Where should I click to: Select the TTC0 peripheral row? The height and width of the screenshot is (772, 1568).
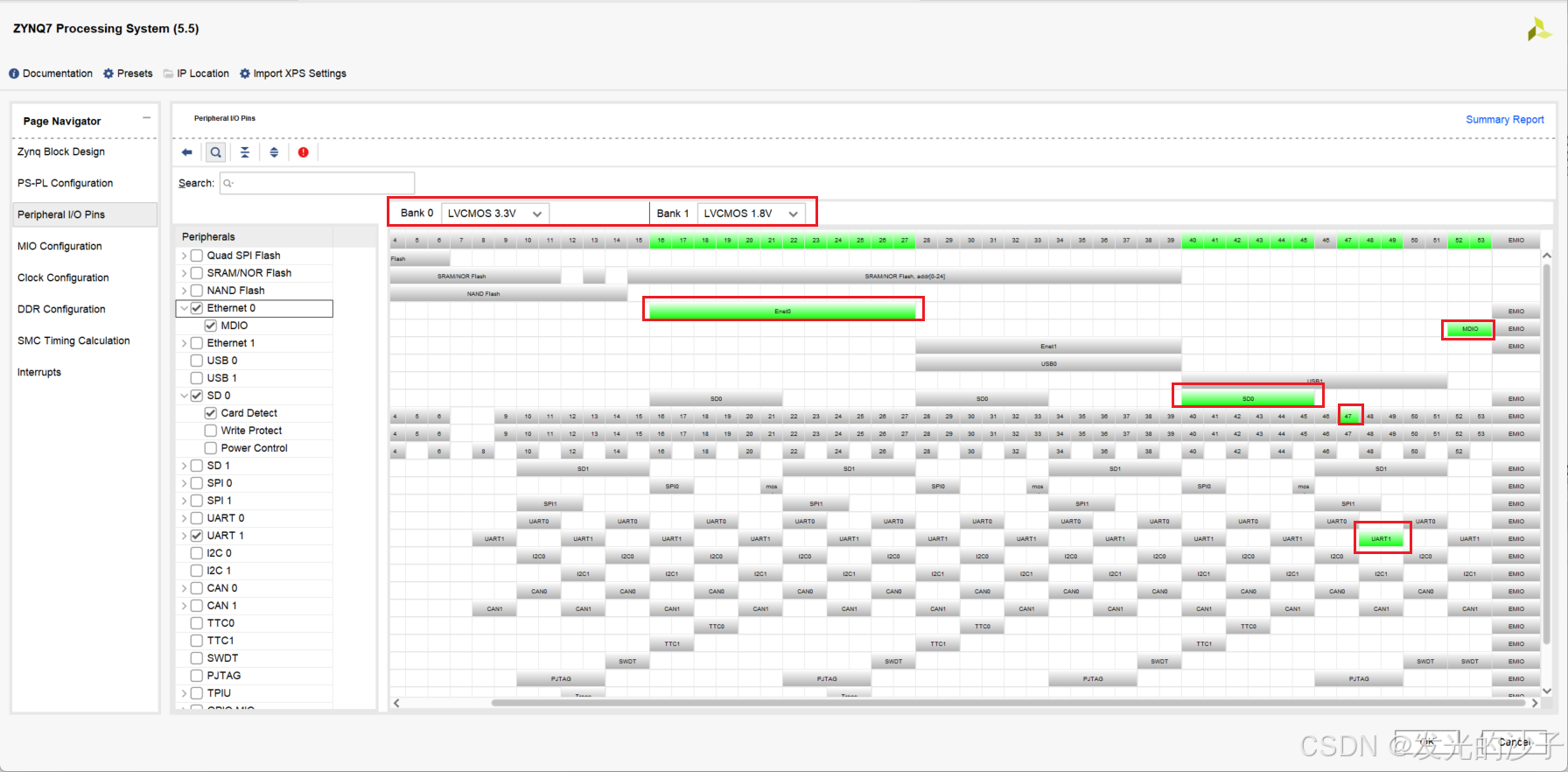(x=254, y=623)
